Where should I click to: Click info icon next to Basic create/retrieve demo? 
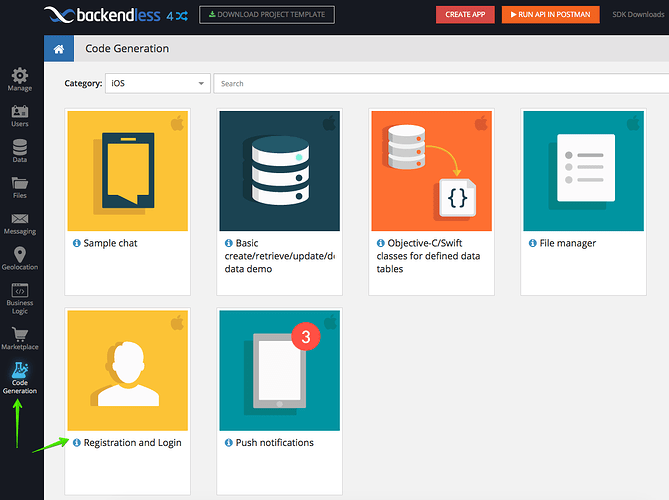point(229,243)
